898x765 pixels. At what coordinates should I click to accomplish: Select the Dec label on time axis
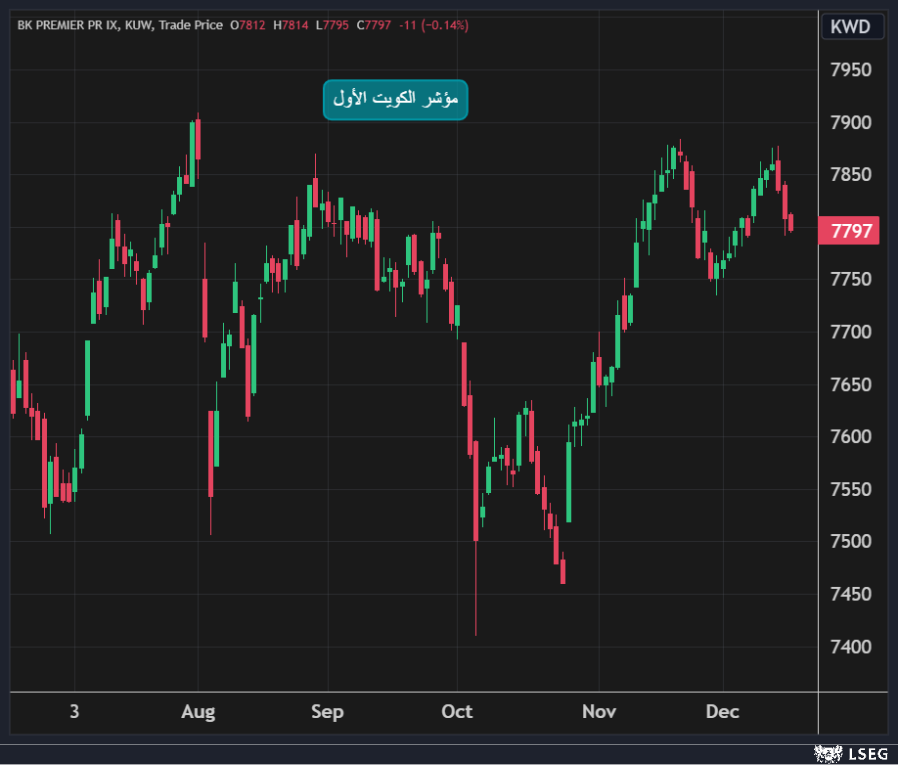coord(722,712)
